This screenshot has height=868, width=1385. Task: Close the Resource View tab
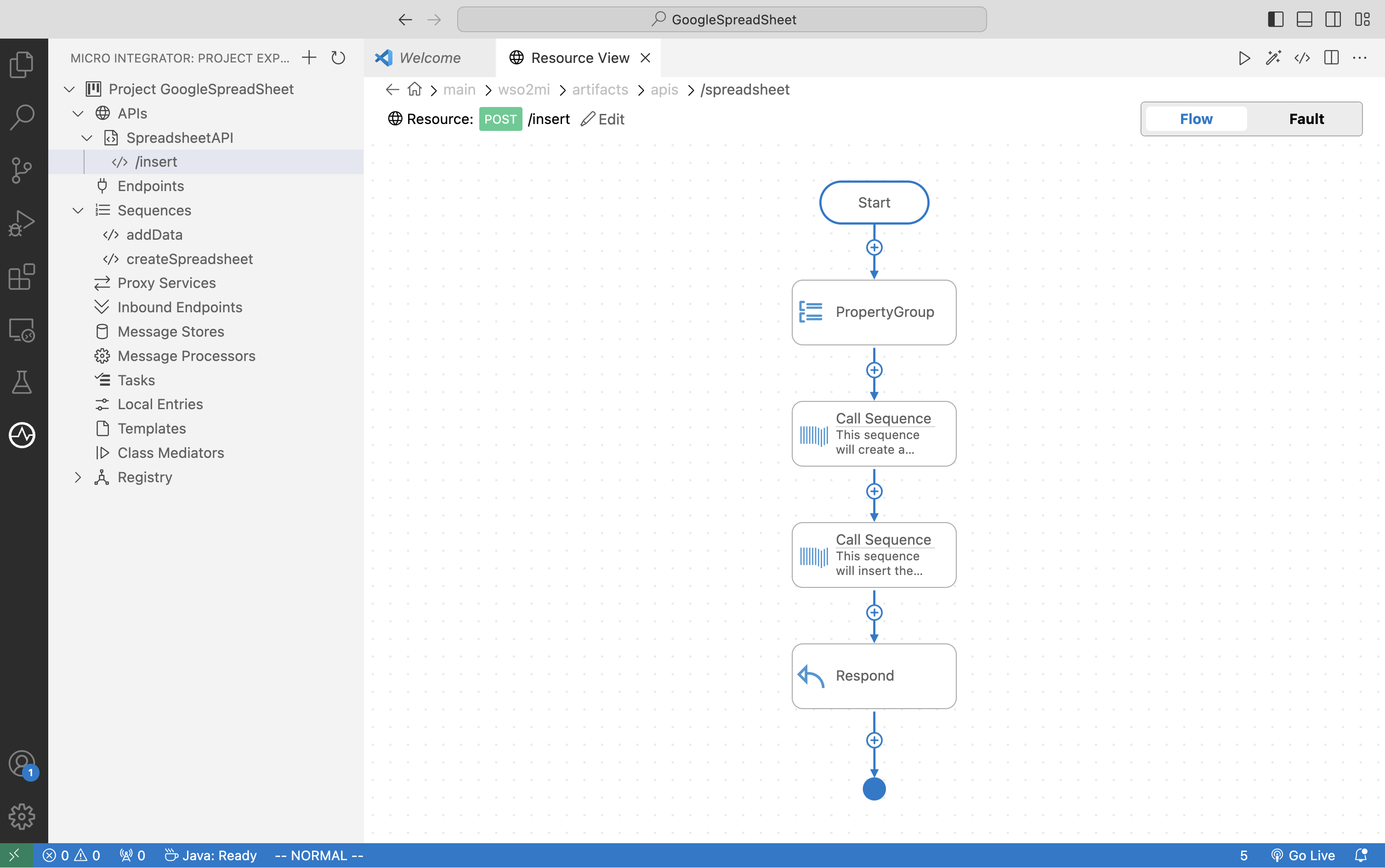click(x=645, y=58)
